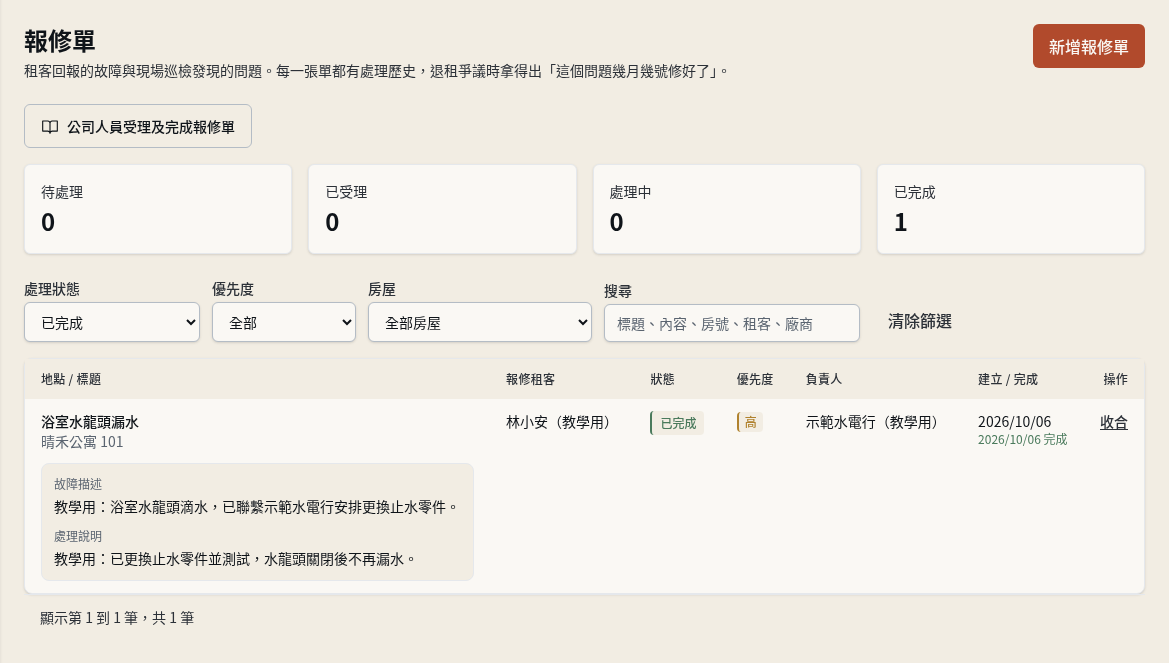Select the 已完成 summary card
1169x663 pixels.
pos(1011,210)
